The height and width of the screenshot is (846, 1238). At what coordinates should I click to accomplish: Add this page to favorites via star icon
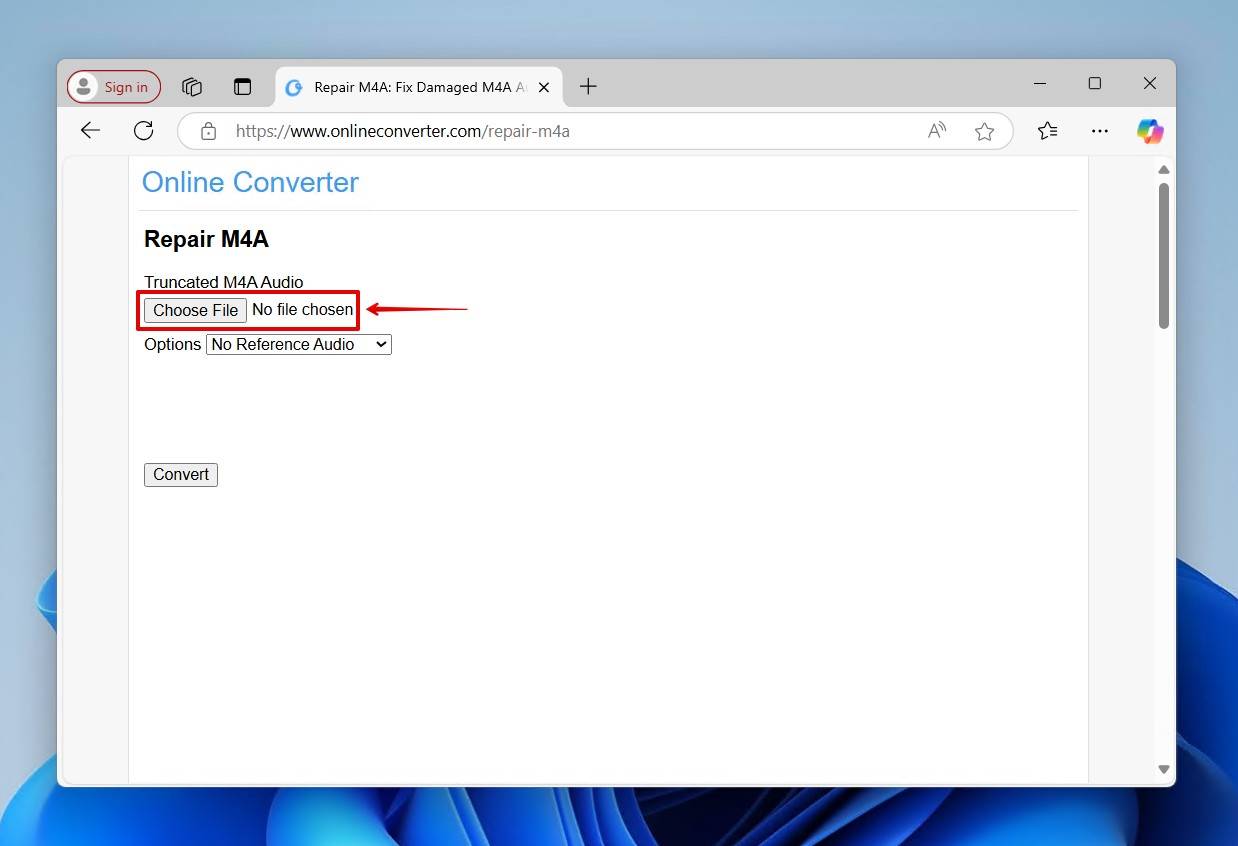click(x=984, y=131)
